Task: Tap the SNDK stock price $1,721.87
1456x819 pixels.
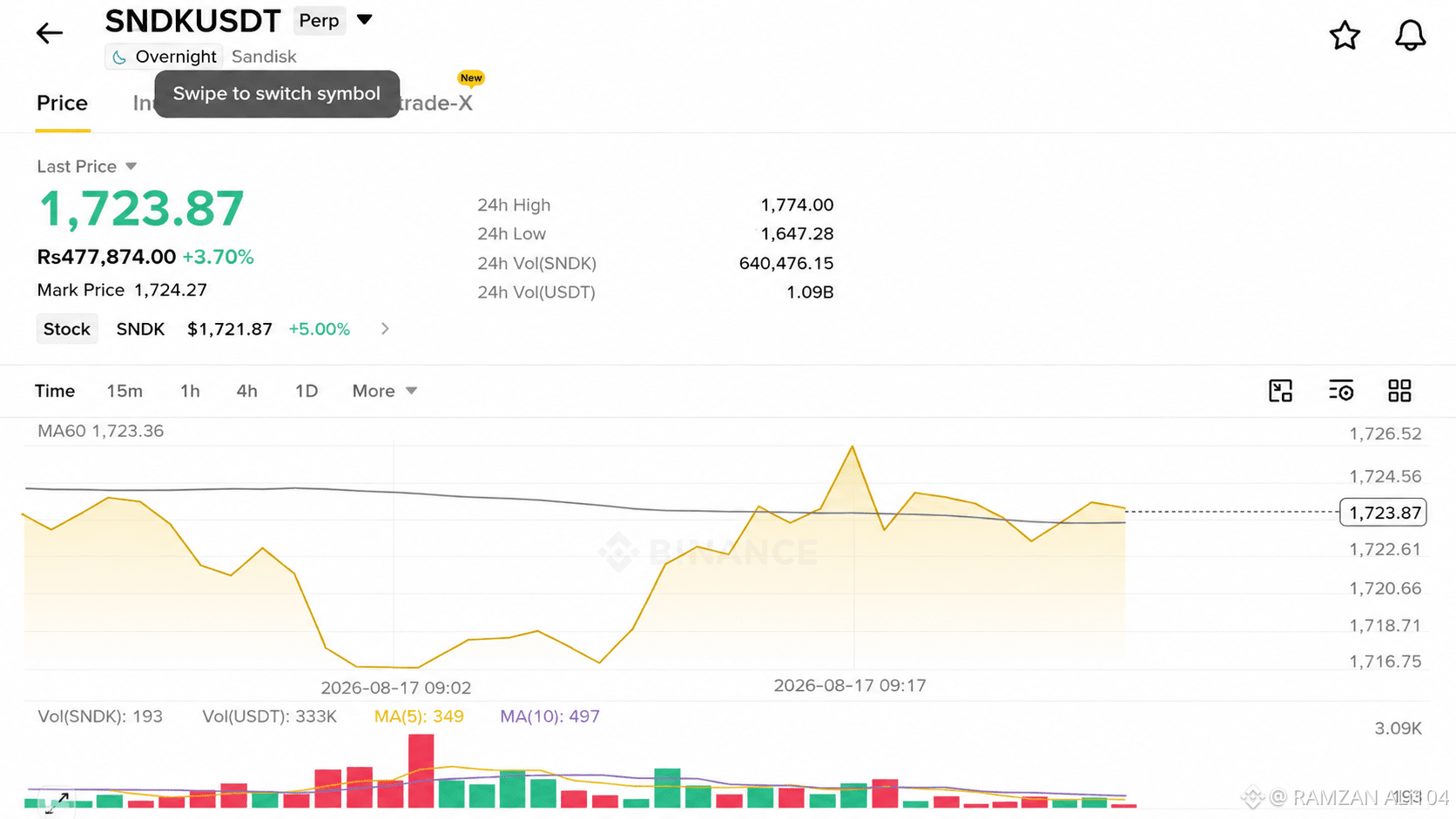Action: [230, 329]
